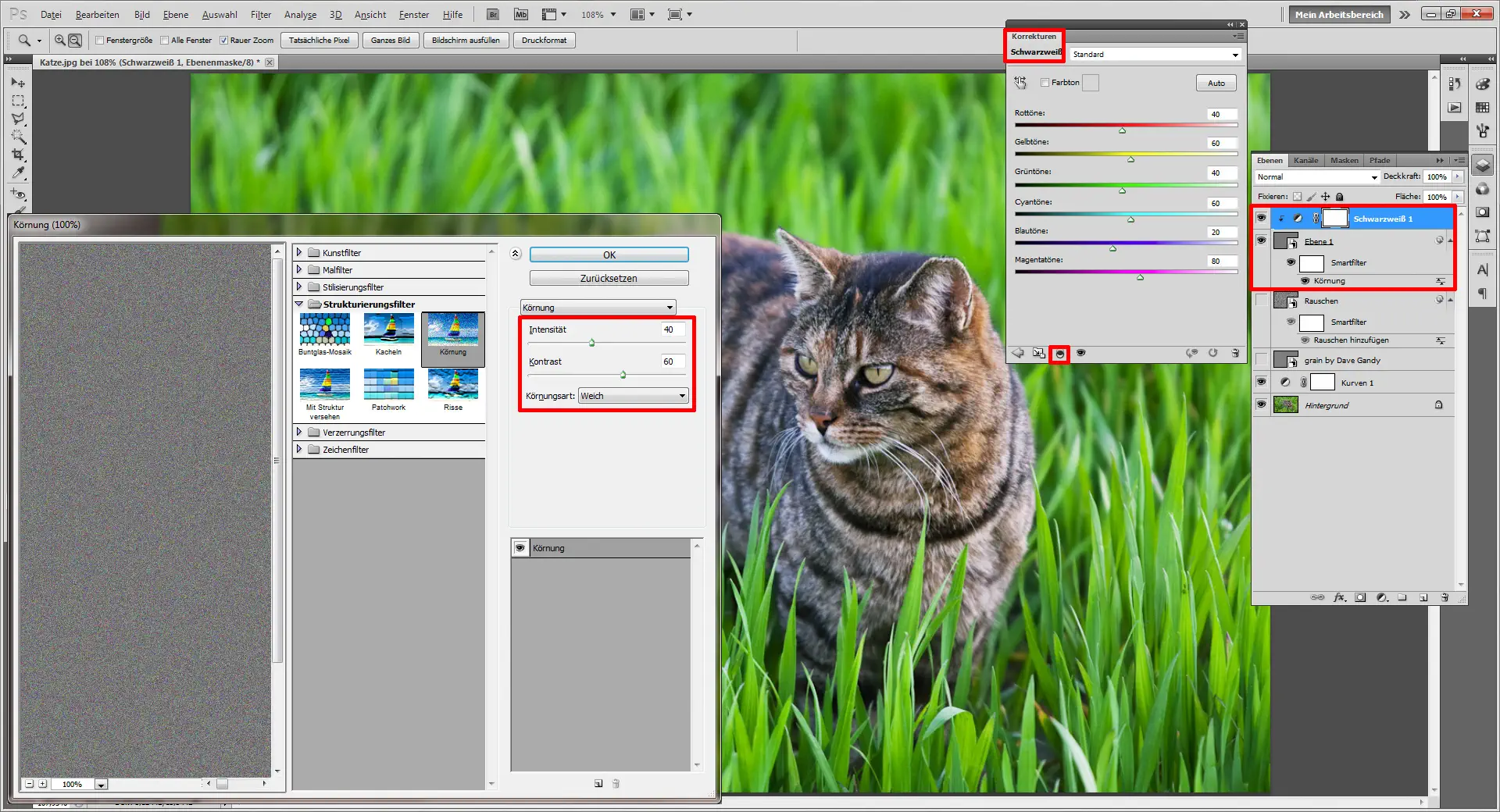This screenshot has height=812, width=1500.
Task: Hide the Hintergrund layer
Action: coord(1262,404)
